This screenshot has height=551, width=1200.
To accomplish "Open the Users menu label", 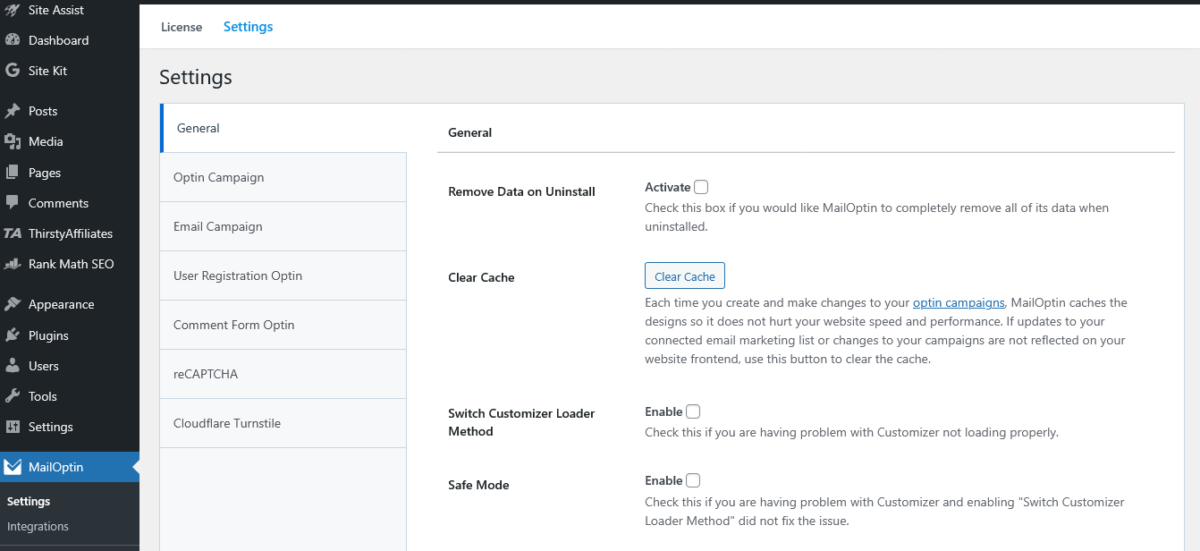I will 44,366.
